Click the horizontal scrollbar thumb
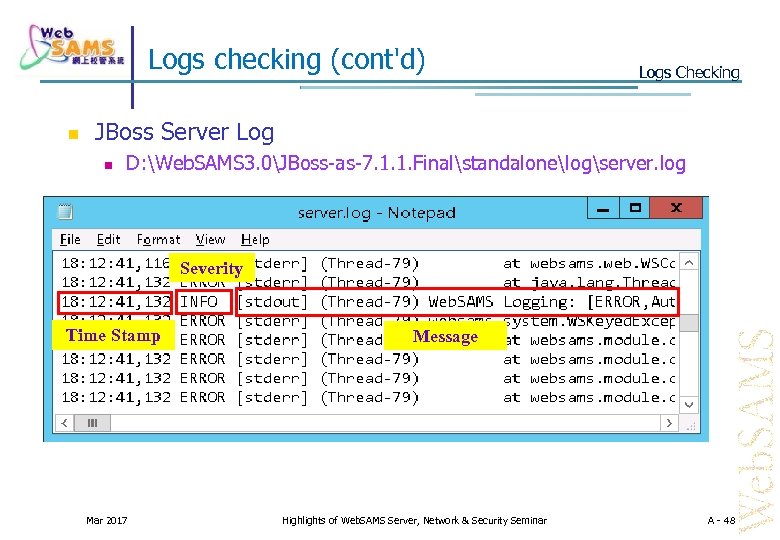The height and width of the screenshot is (540, 780). 93,423
